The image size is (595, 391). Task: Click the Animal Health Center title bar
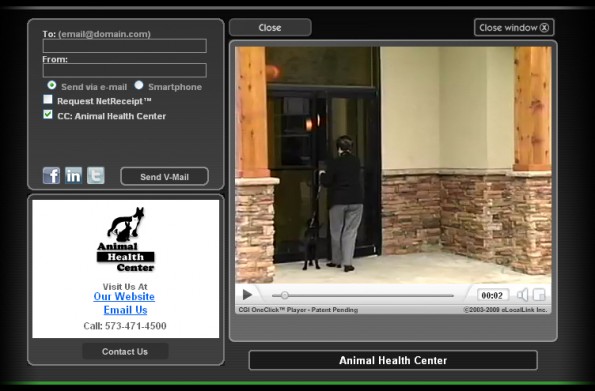pyautogui.click(x=393, y=360)
